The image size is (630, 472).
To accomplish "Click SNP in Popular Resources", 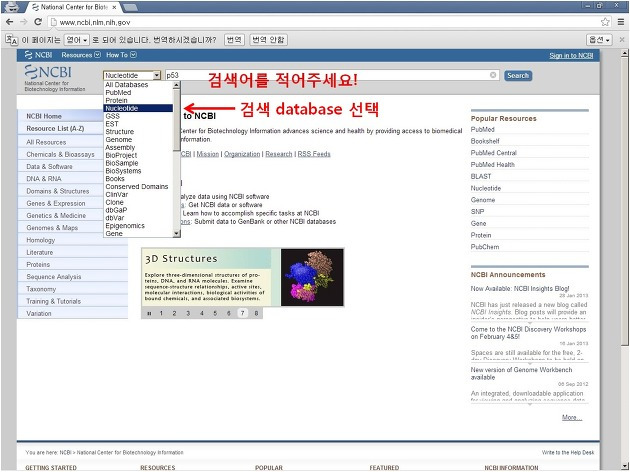I will click(477, 212).
